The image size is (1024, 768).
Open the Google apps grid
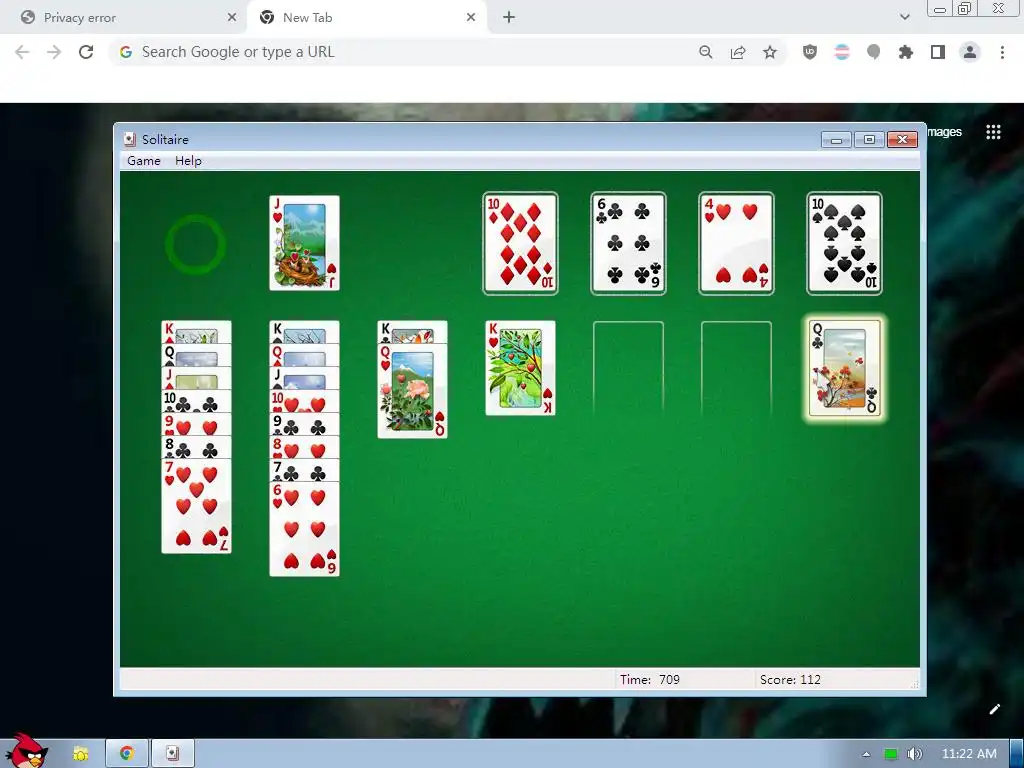(x=993, y=132)
